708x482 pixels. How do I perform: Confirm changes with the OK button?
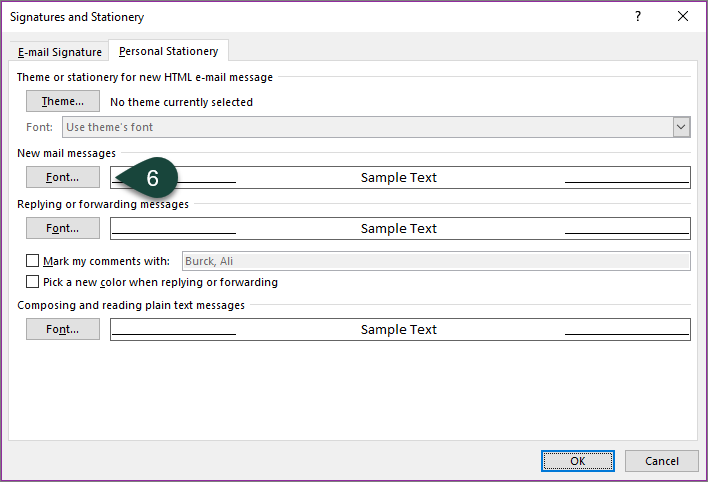coord(578,461)
